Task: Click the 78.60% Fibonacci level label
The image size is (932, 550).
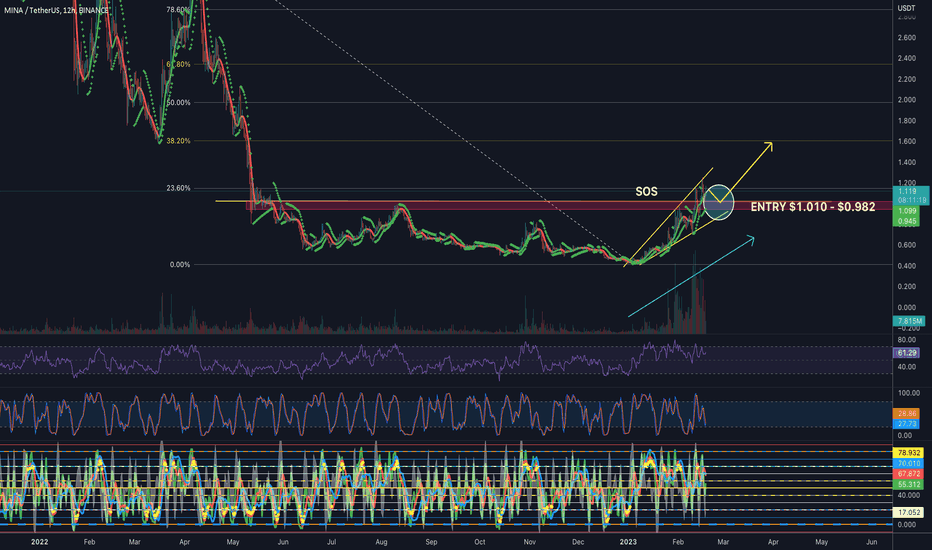Action: (x=178, y=10)
